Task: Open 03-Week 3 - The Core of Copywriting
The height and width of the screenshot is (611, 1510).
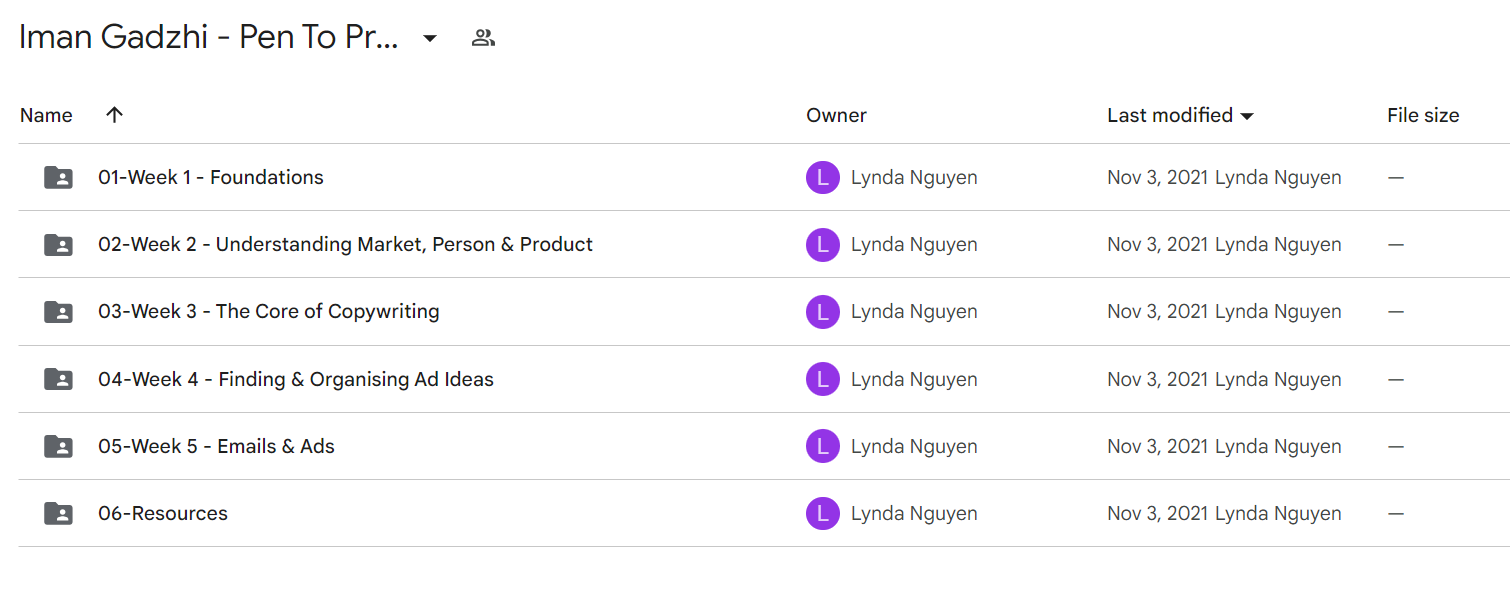Action: pos(269,311)
